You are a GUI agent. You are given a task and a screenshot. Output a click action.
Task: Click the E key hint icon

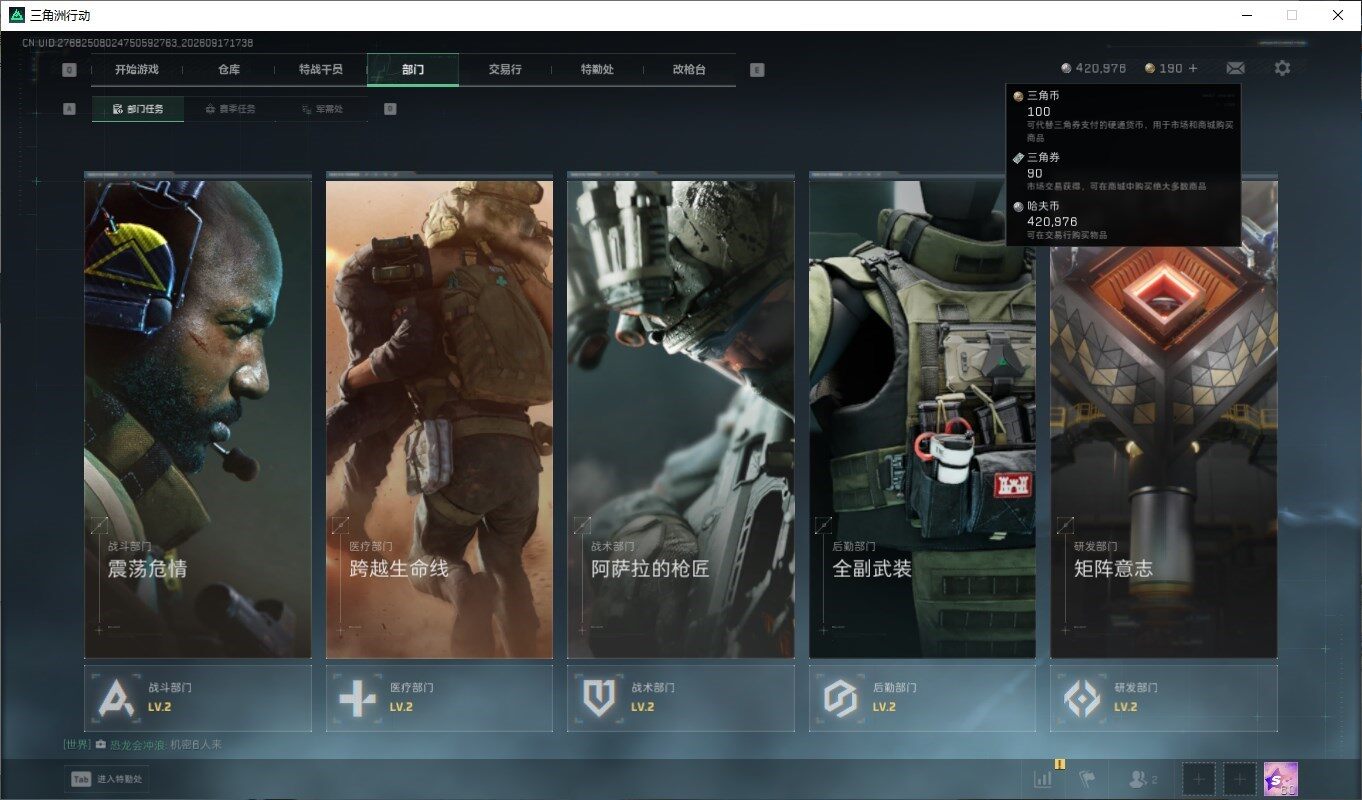[x=757, y=70]
